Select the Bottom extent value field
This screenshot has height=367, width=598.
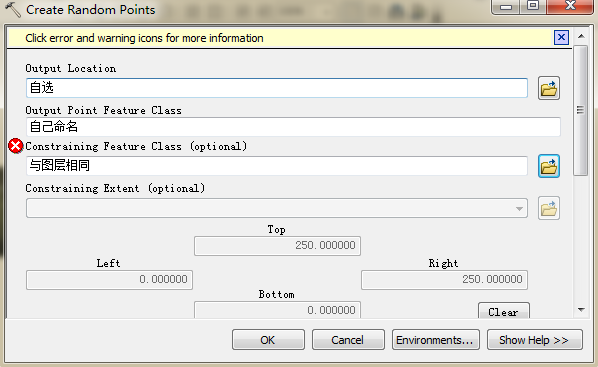pyautogui.click(x=277, y=310)
